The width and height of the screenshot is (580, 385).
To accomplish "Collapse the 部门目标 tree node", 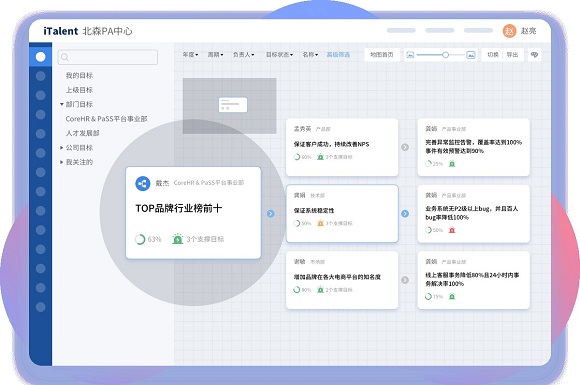I will pos(62,104).
